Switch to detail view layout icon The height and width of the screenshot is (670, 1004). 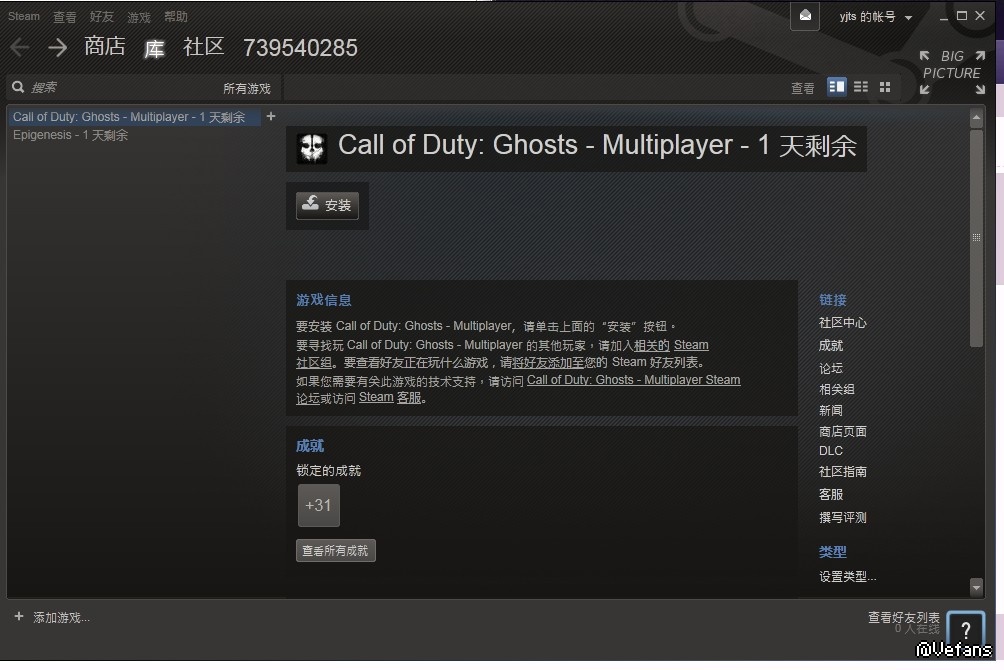tap(836, 86)
